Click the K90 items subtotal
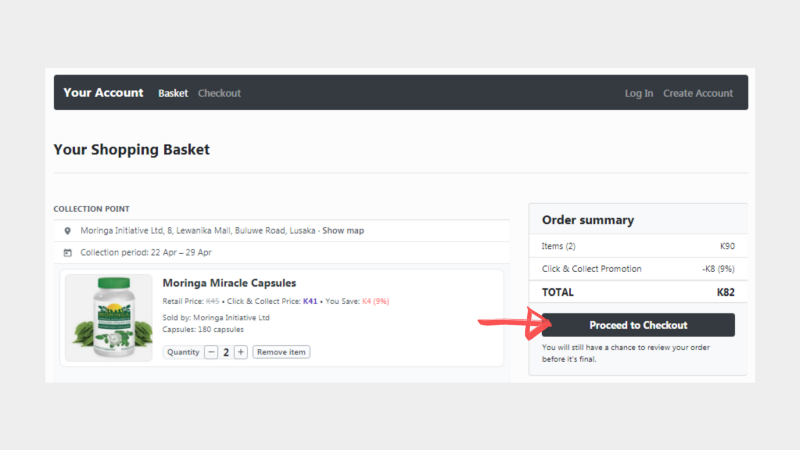The width and height of the screenshot is (800, 450). 728,246
